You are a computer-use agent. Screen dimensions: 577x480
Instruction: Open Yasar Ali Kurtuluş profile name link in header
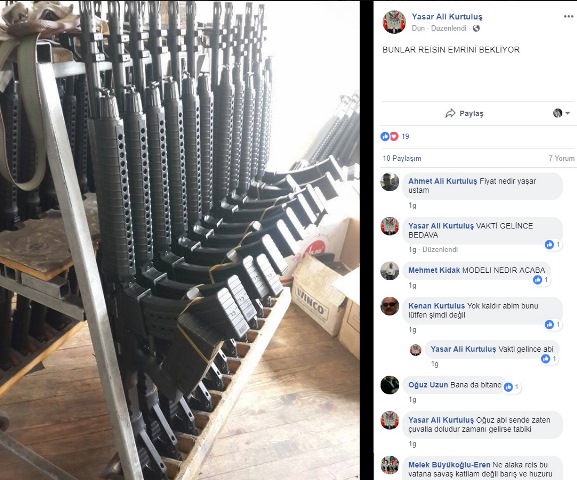click(x=447, y=17)
